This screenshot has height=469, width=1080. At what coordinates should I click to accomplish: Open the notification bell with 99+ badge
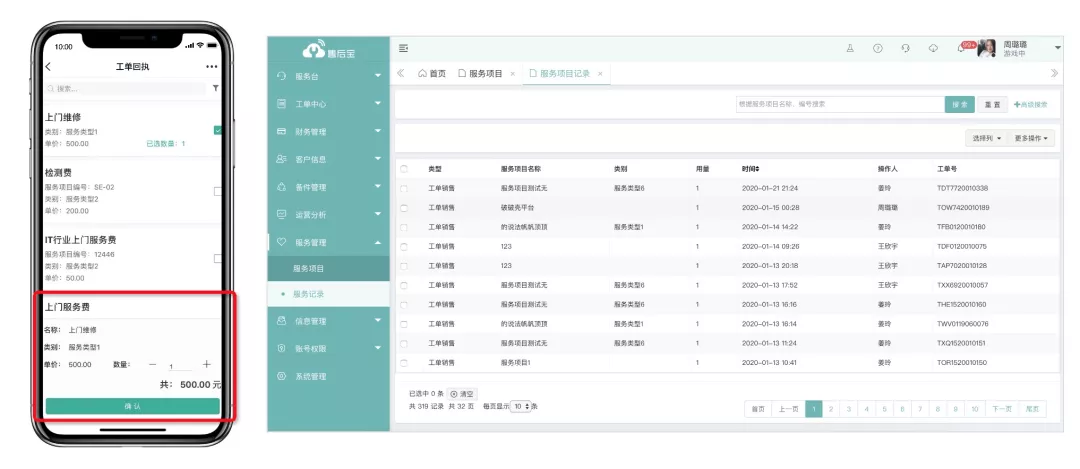point(962,48)
